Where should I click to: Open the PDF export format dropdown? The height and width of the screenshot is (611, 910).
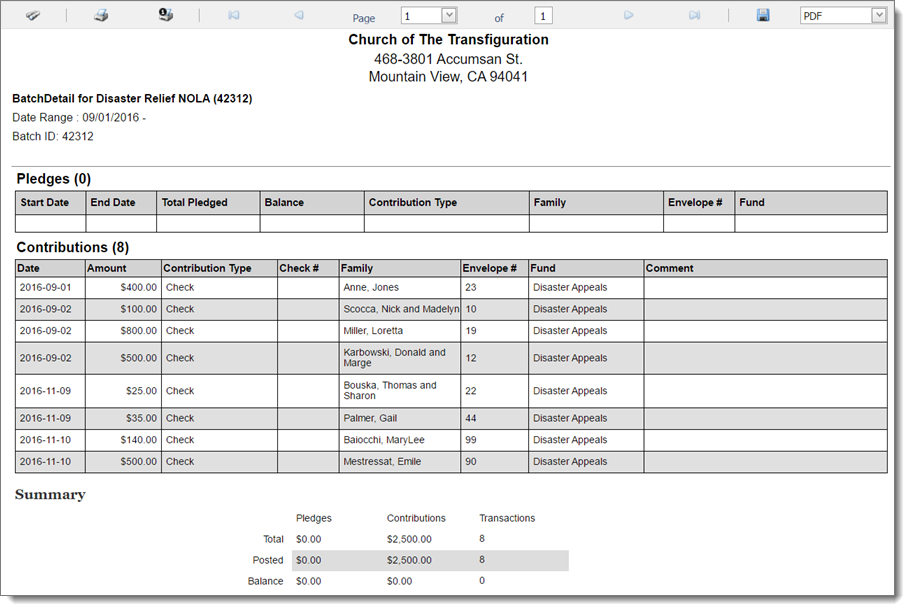coord(879,16)
